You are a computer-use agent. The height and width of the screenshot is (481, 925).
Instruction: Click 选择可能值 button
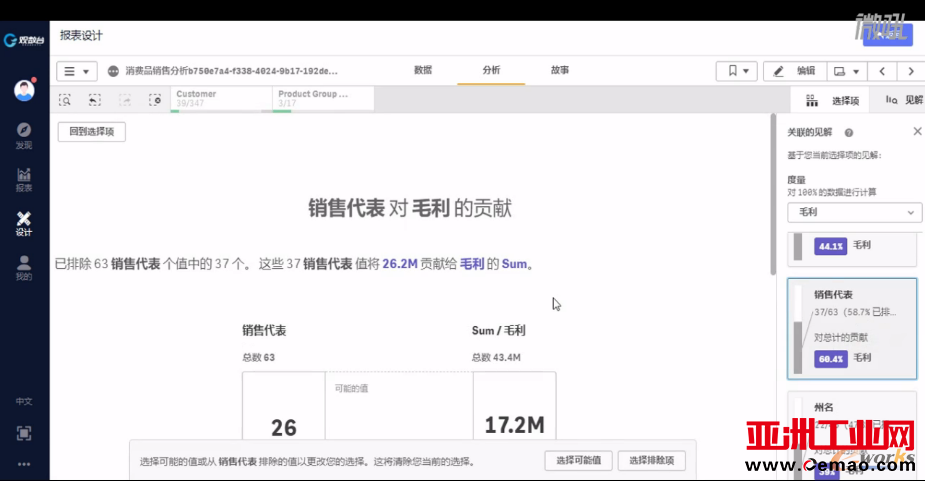(x=578, y=460)
